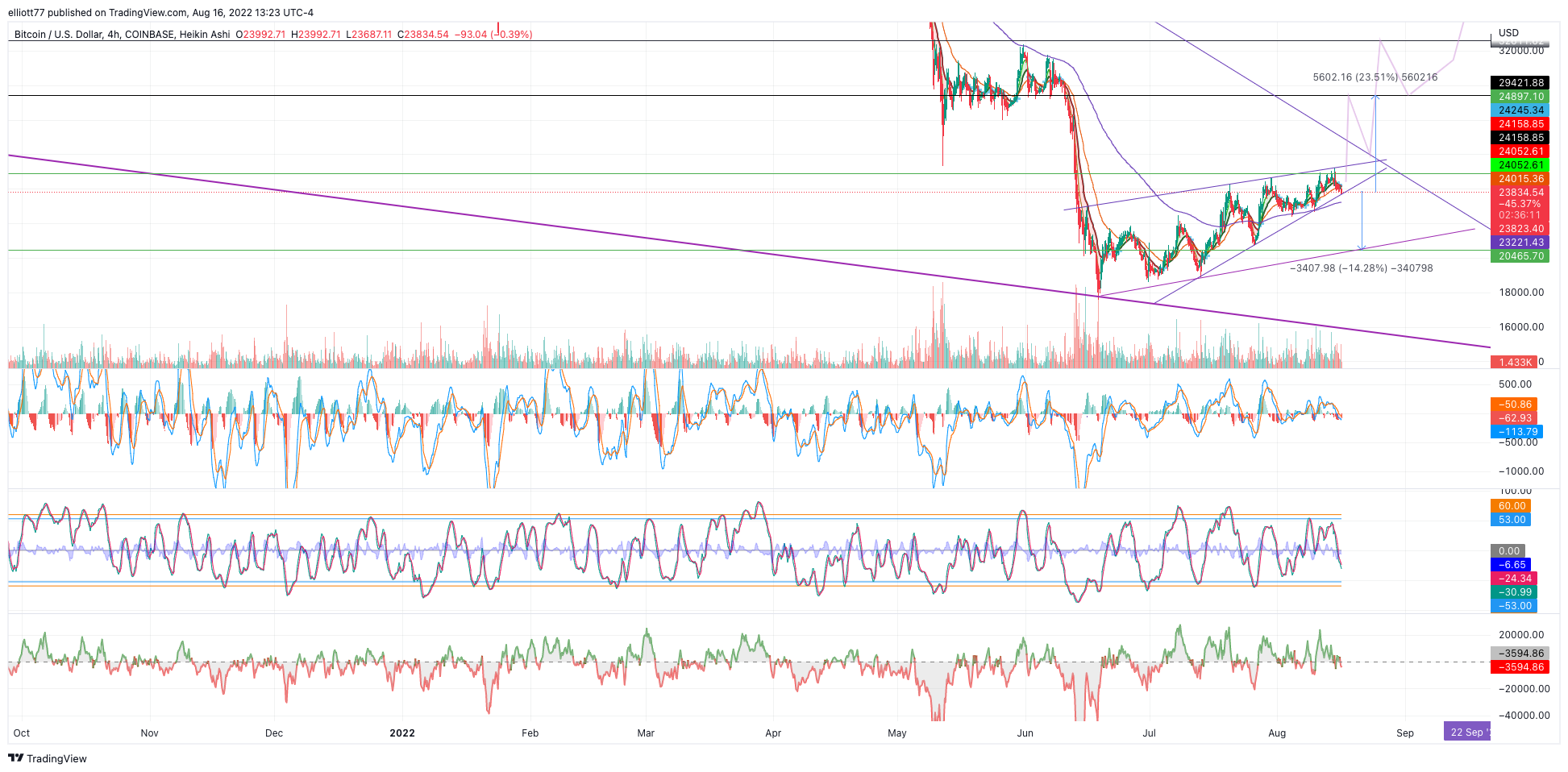Viewport: 1568px width, 772px height.
Task: Click the red 24158.85 price label
Action: tap(1520, 124)
